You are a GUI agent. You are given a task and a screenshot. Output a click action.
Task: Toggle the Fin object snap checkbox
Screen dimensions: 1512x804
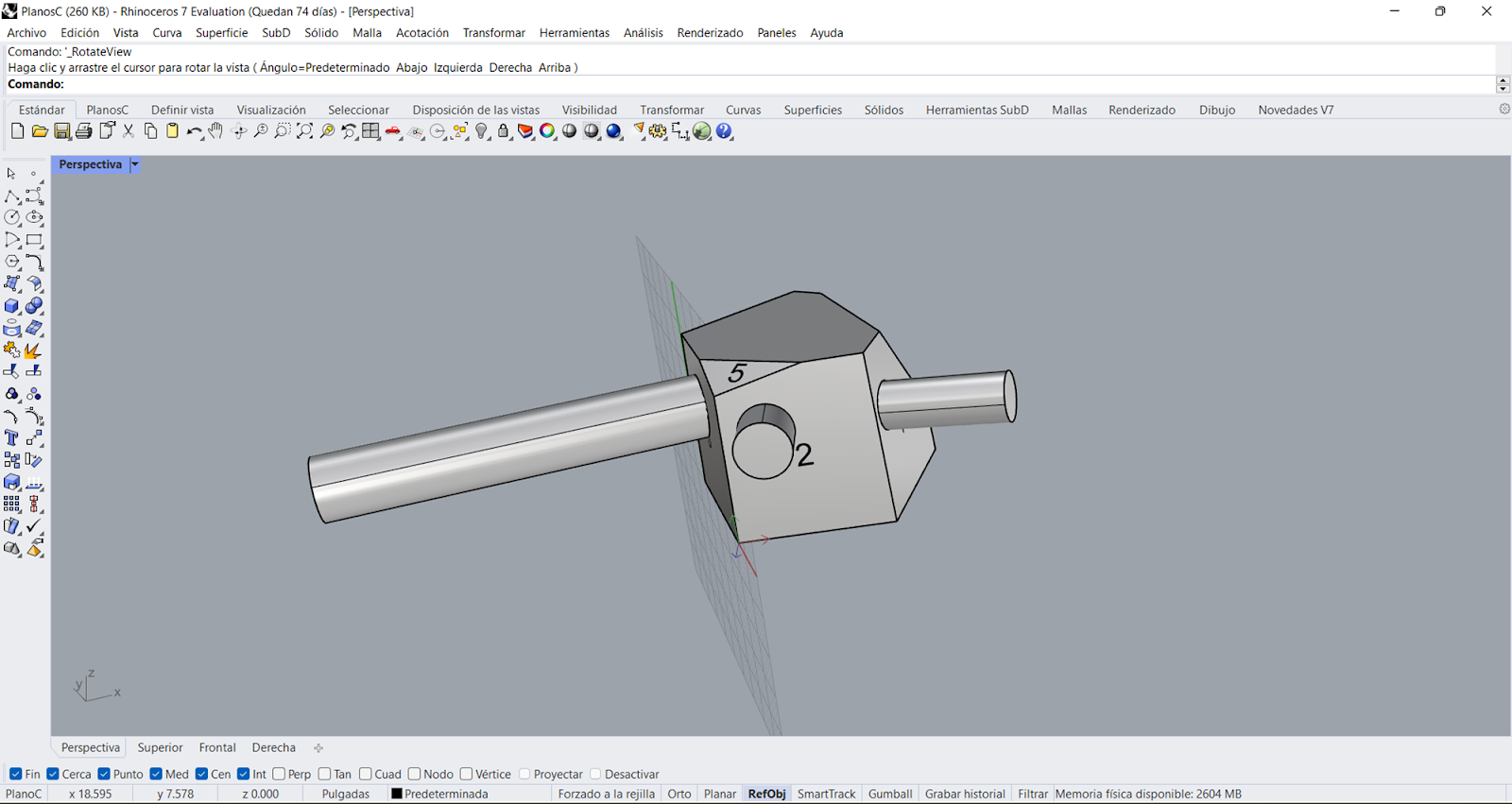click(15, 774)
